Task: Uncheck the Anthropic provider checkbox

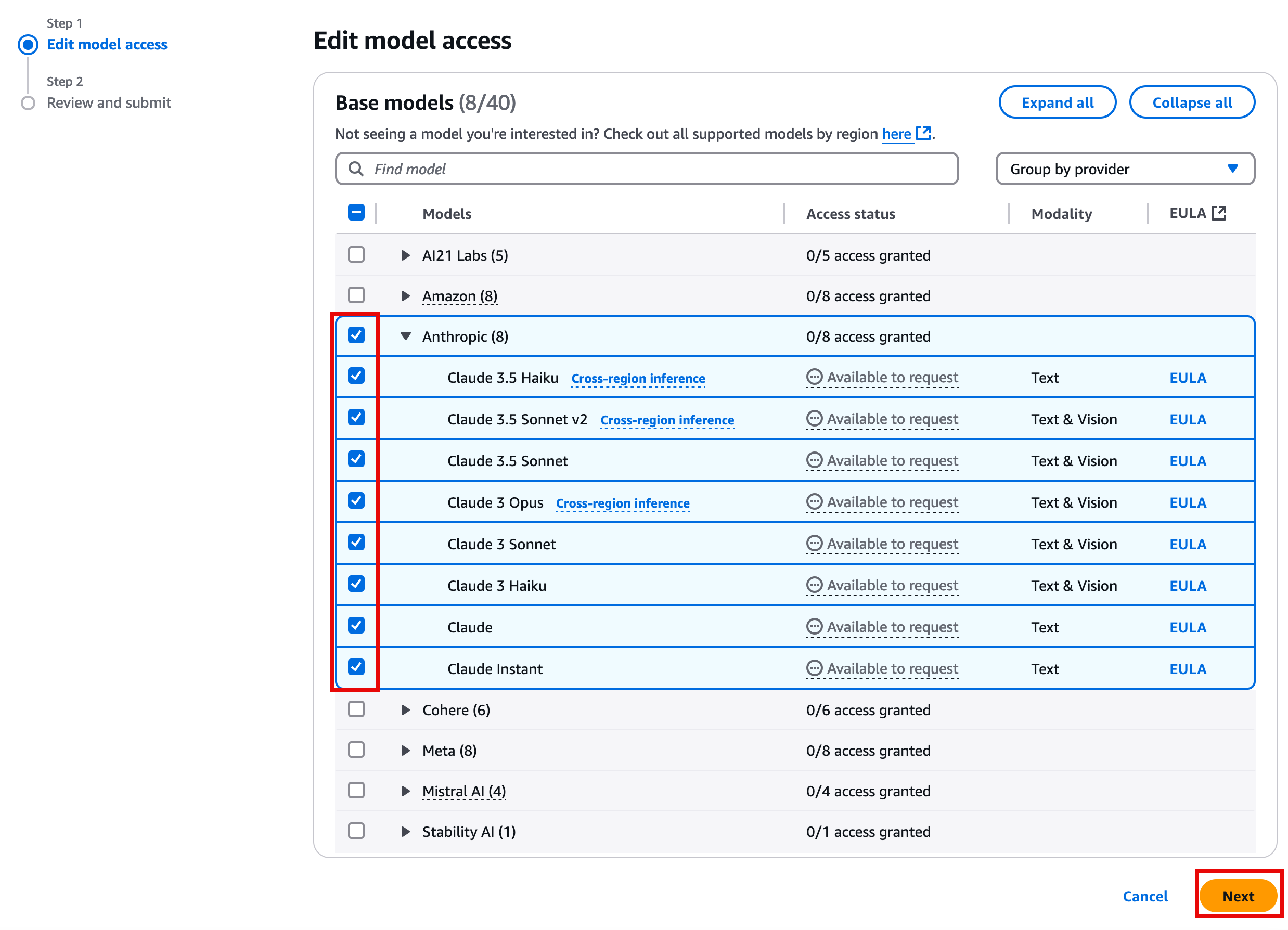Action: pos(356,335)
